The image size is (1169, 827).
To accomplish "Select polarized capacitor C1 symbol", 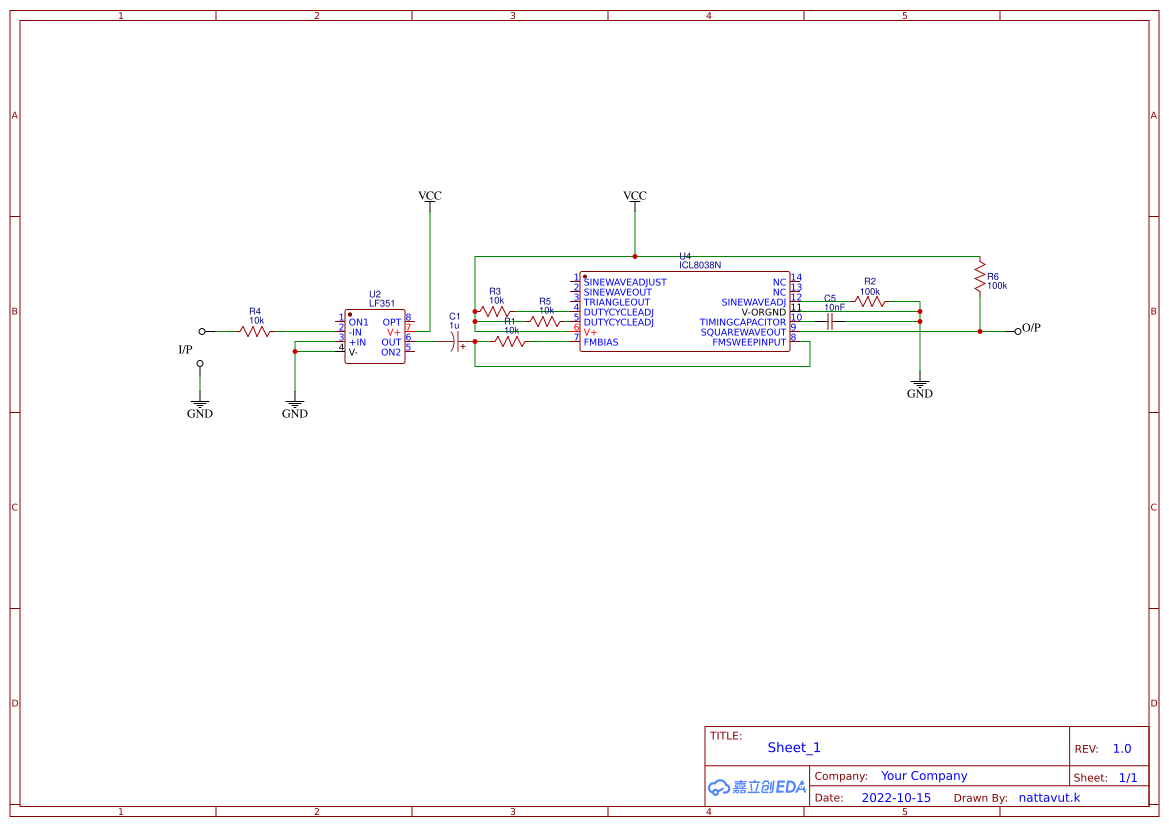I will (456, 342).
